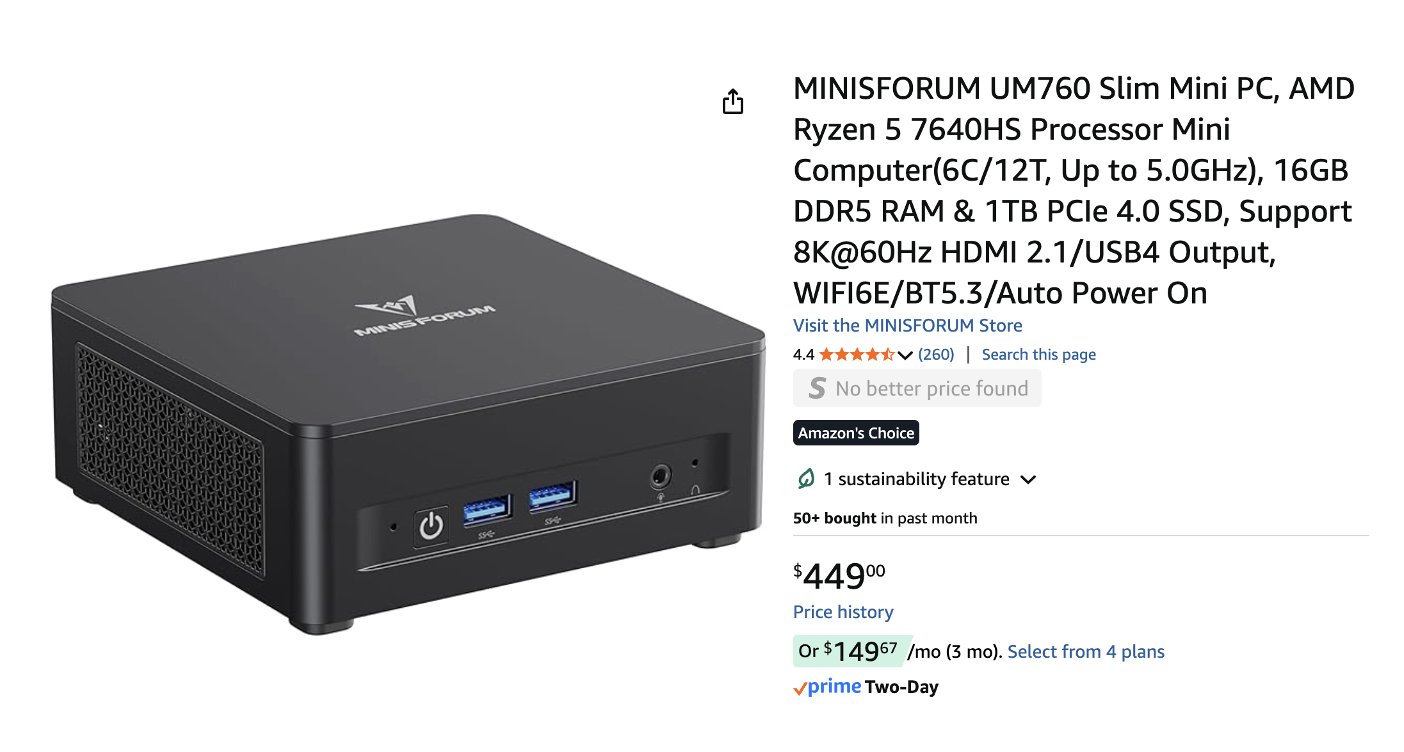Open the 1 sustainability feature details

(916, 479)
